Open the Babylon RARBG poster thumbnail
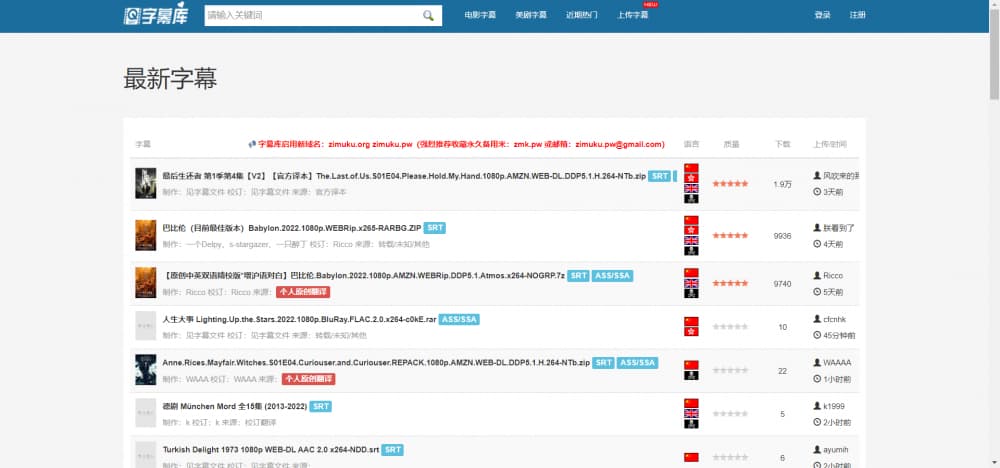 [x=145, y=235]
